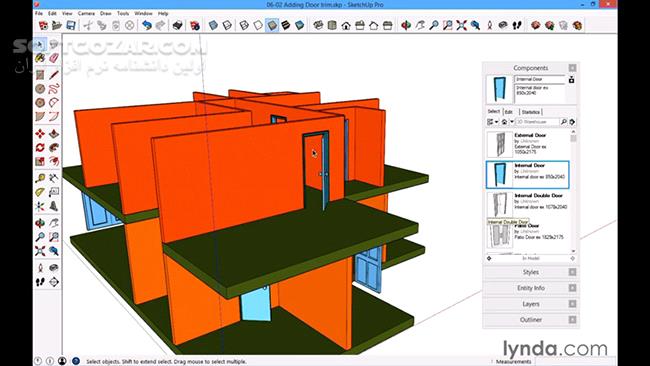
Task: Open navigation dropdown arrow beside home icon
Action: [512, 122]
